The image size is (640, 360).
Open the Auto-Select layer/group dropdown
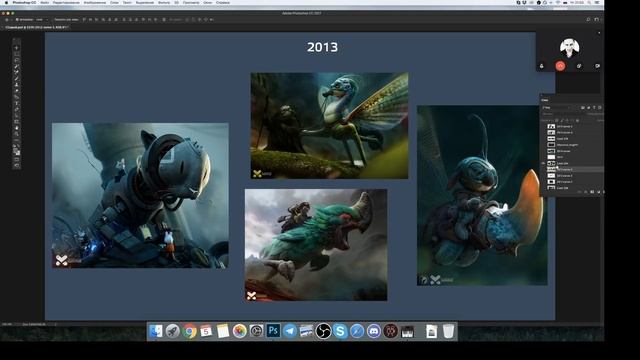(x=41, y=19)
